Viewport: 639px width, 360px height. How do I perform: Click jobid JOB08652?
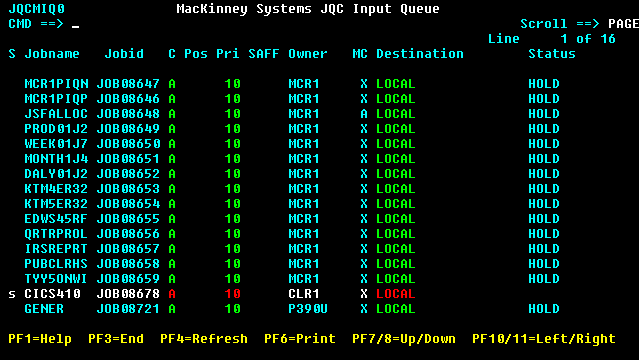point(128,174)
